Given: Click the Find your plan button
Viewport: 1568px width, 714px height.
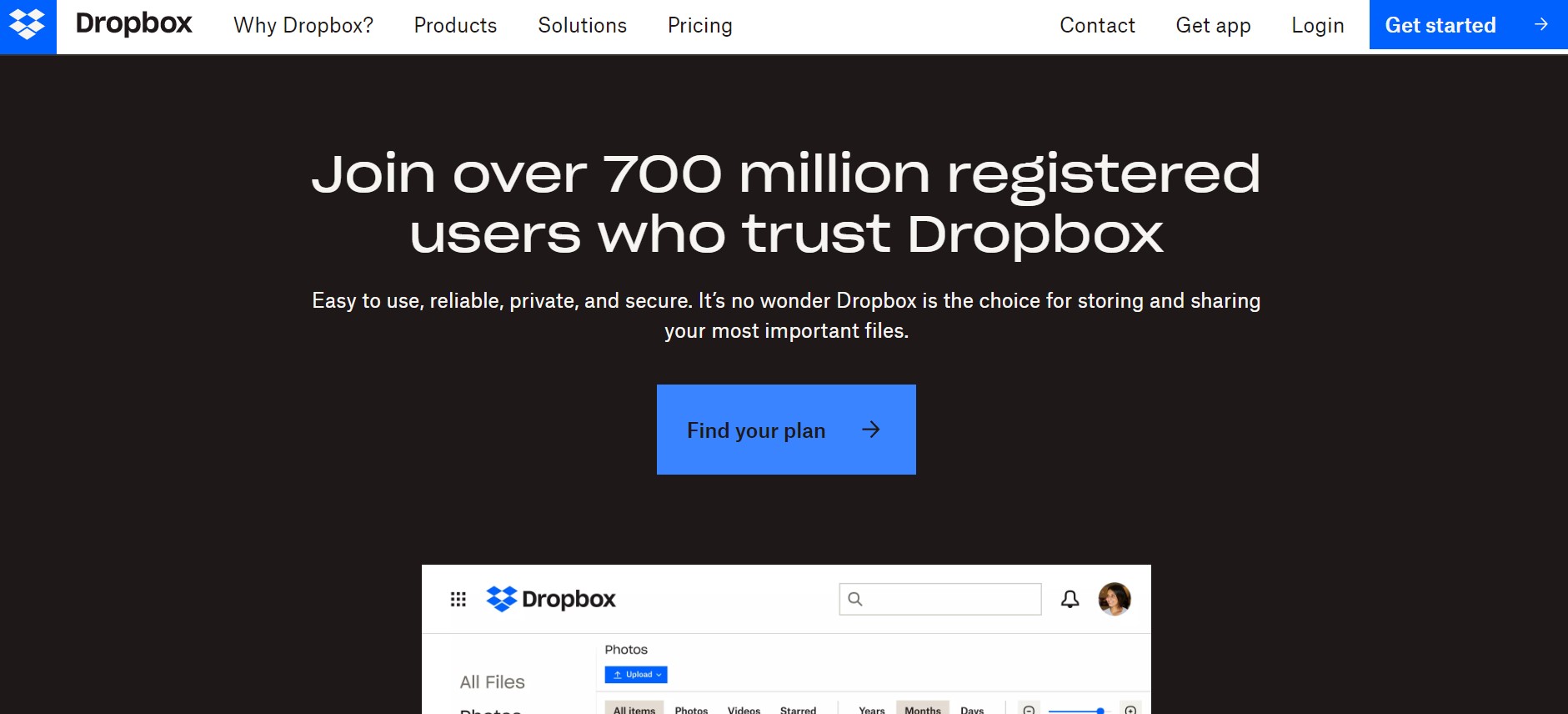Looking at the screenshot, I should (786, 430).
